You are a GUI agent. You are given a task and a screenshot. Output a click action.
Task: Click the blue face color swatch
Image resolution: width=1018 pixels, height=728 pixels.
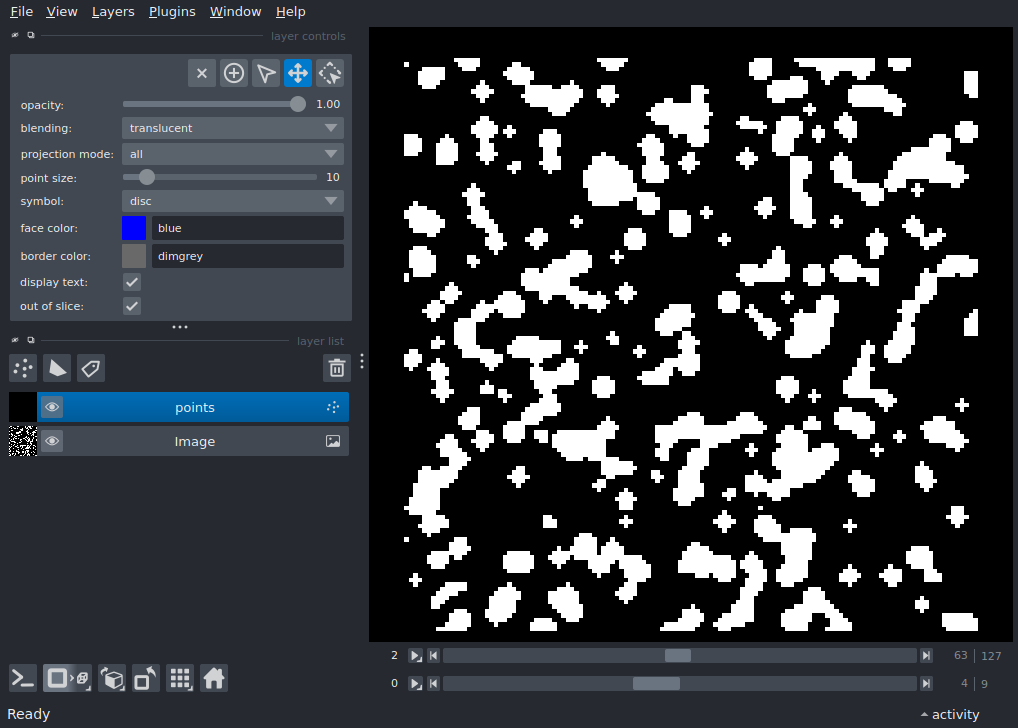(134, 228)
